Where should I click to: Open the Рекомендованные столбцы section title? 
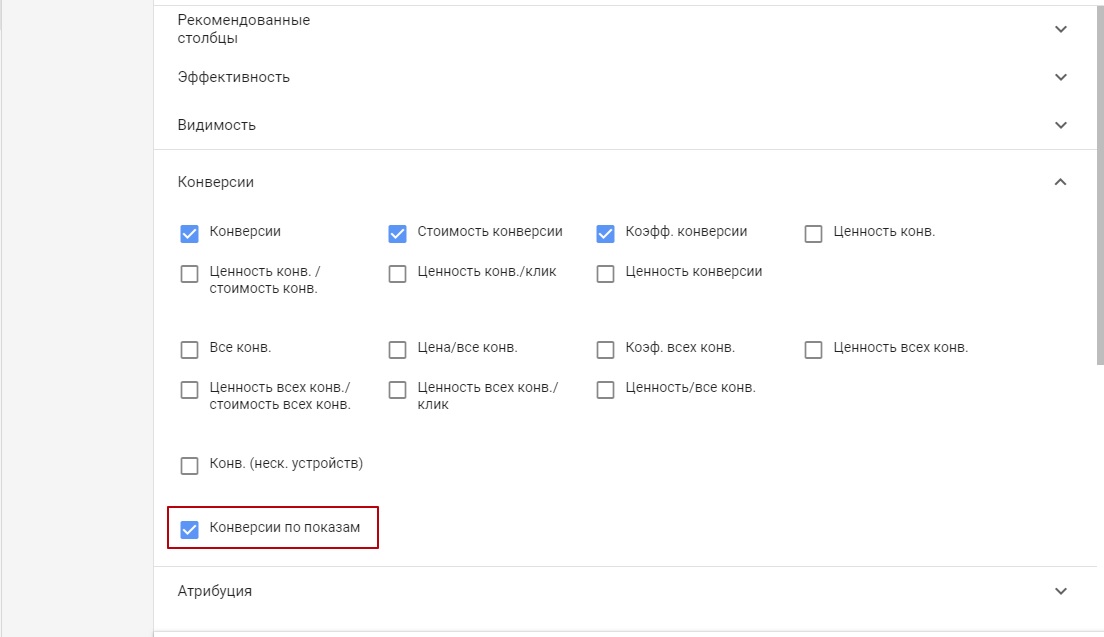[x=244, y=29]
